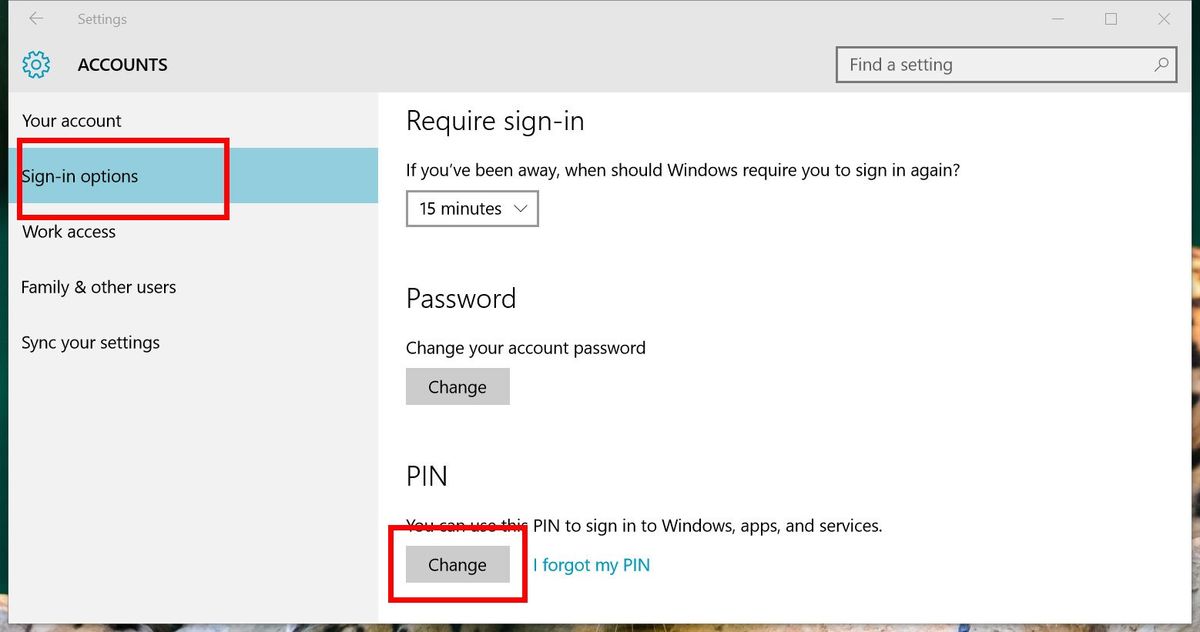Click the dropdown chevron next to '15 minutes'
This screenshot has width=1200, height=632.
click(520, 208)
